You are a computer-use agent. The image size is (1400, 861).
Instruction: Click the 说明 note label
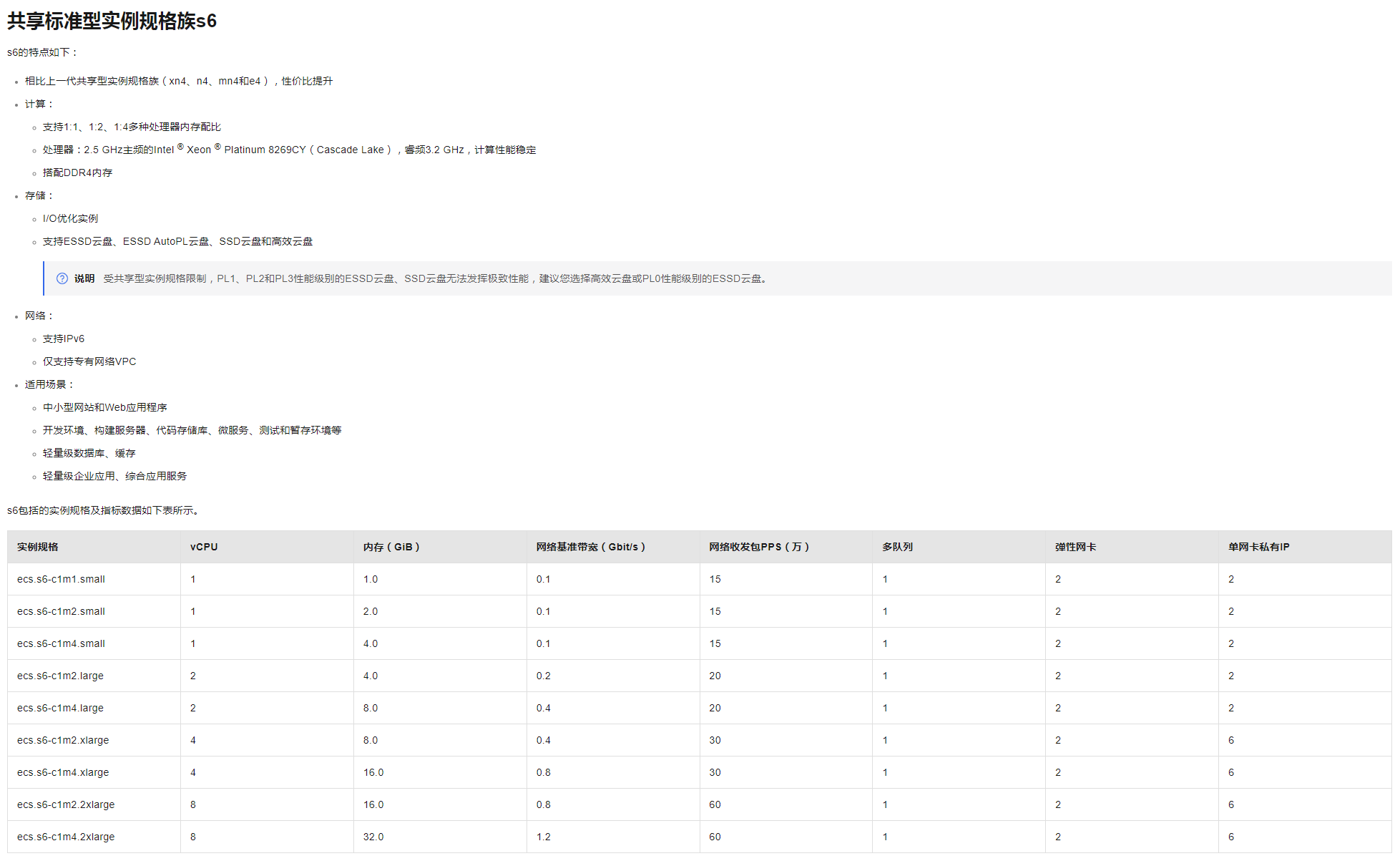click(84, 278)
